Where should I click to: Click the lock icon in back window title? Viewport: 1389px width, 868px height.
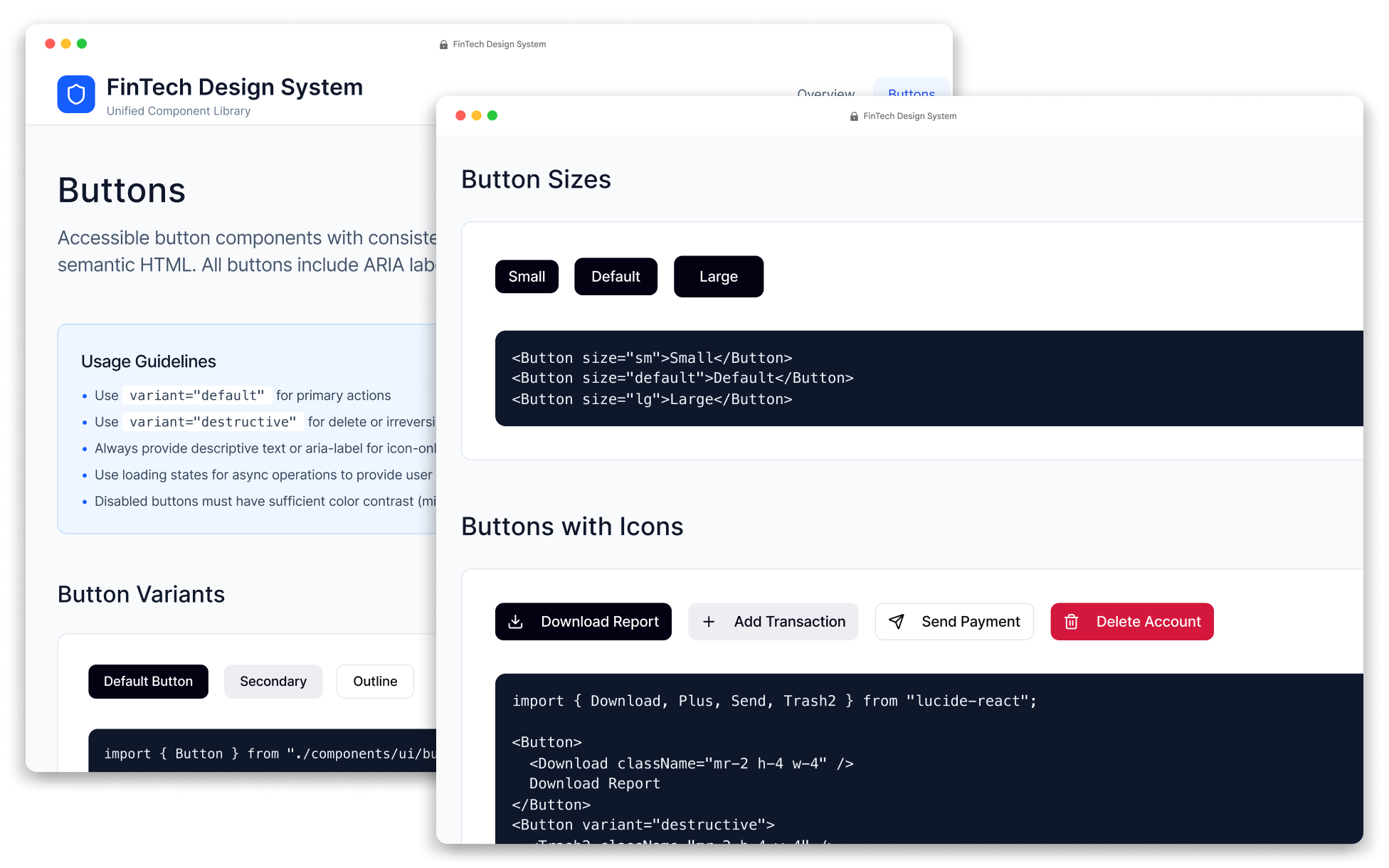(443, 44)
